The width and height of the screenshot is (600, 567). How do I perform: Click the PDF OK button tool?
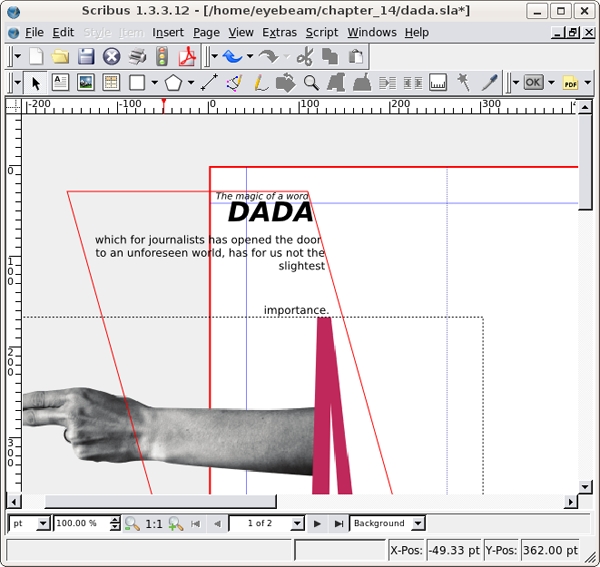pos(533,83)
